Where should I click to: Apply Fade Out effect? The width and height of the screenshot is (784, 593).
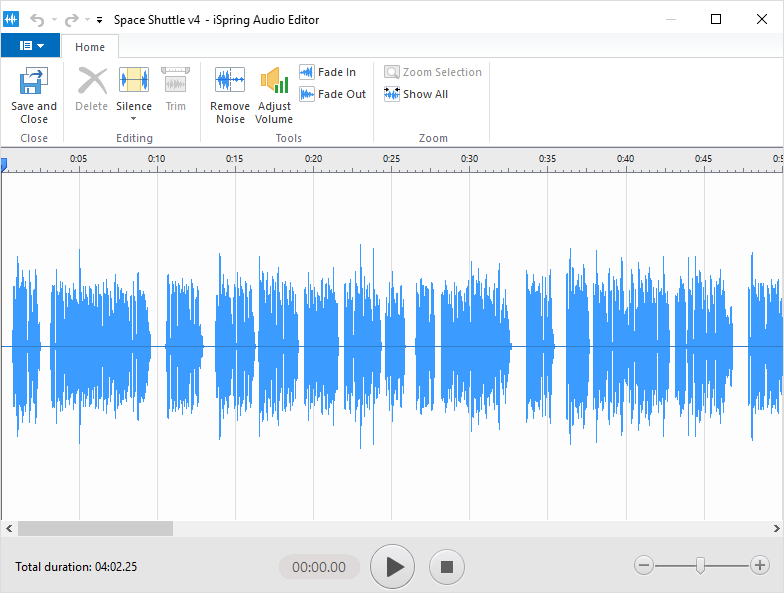(333, 94)
